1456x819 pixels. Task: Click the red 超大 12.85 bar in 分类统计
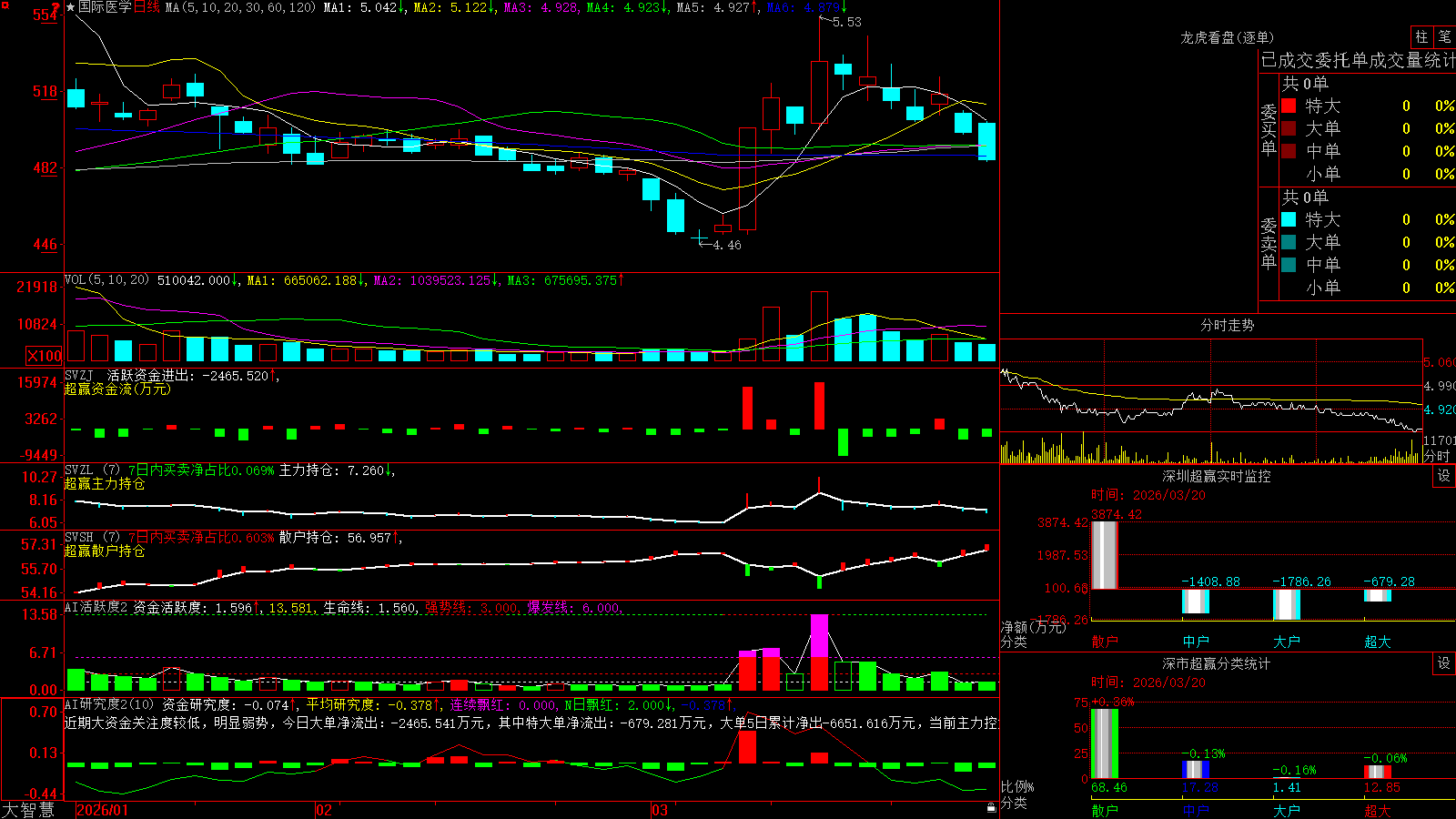[x=1377, y=772]
